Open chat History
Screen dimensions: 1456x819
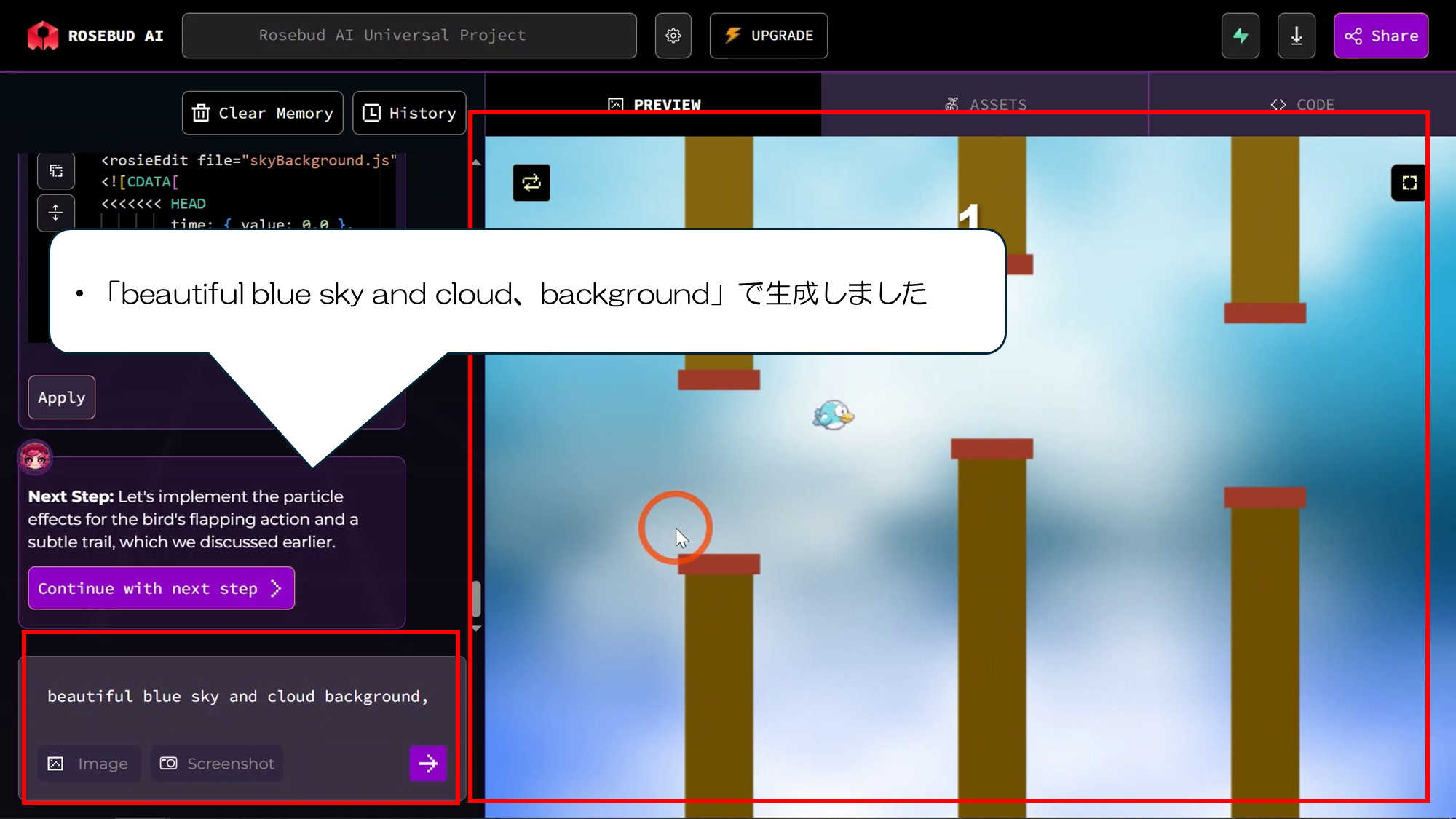click(409, 113)
